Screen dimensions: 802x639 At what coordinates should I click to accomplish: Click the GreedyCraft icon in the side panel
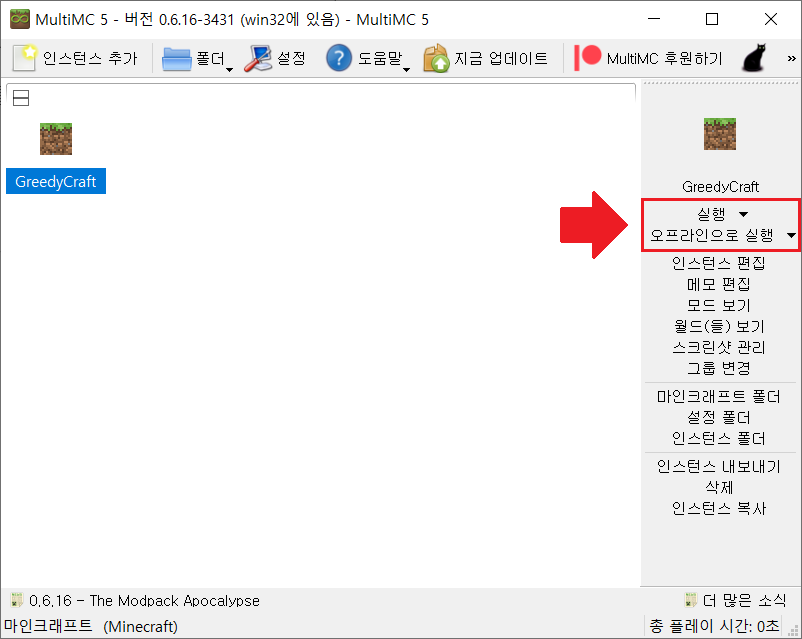click(720, 134)
